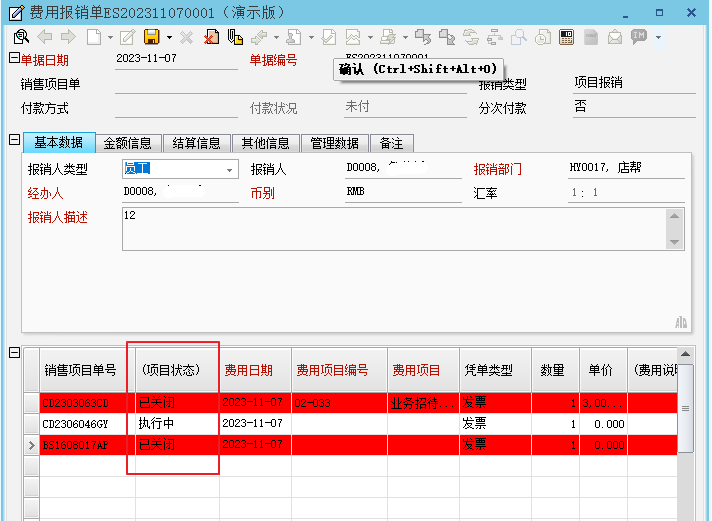The image size is (712, 521).
Task: Click the calculator icon in toolbar
Action: point(566,37)
